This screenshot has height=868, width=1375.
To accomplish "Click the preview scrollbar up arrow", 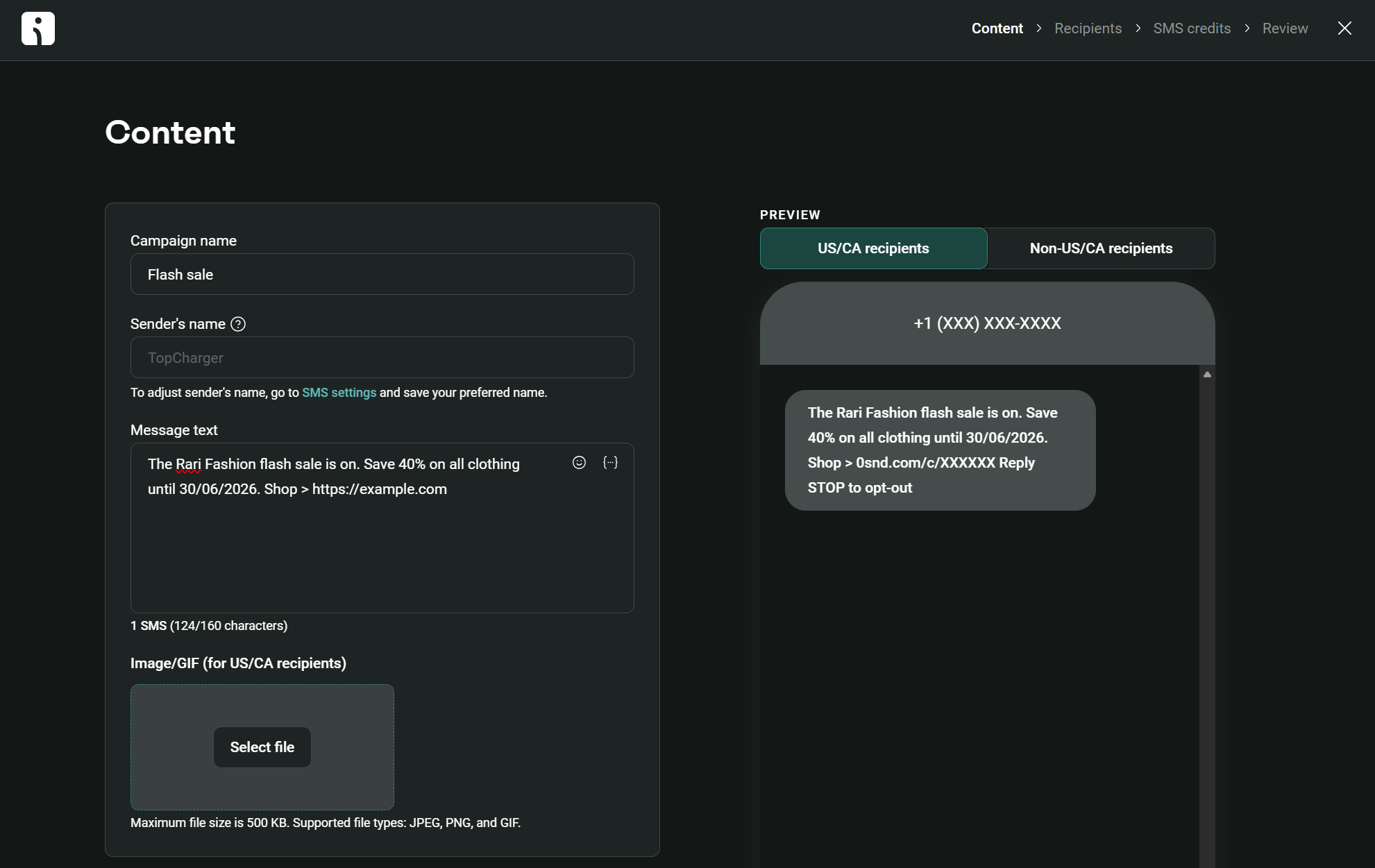I will coord(1207,375).
